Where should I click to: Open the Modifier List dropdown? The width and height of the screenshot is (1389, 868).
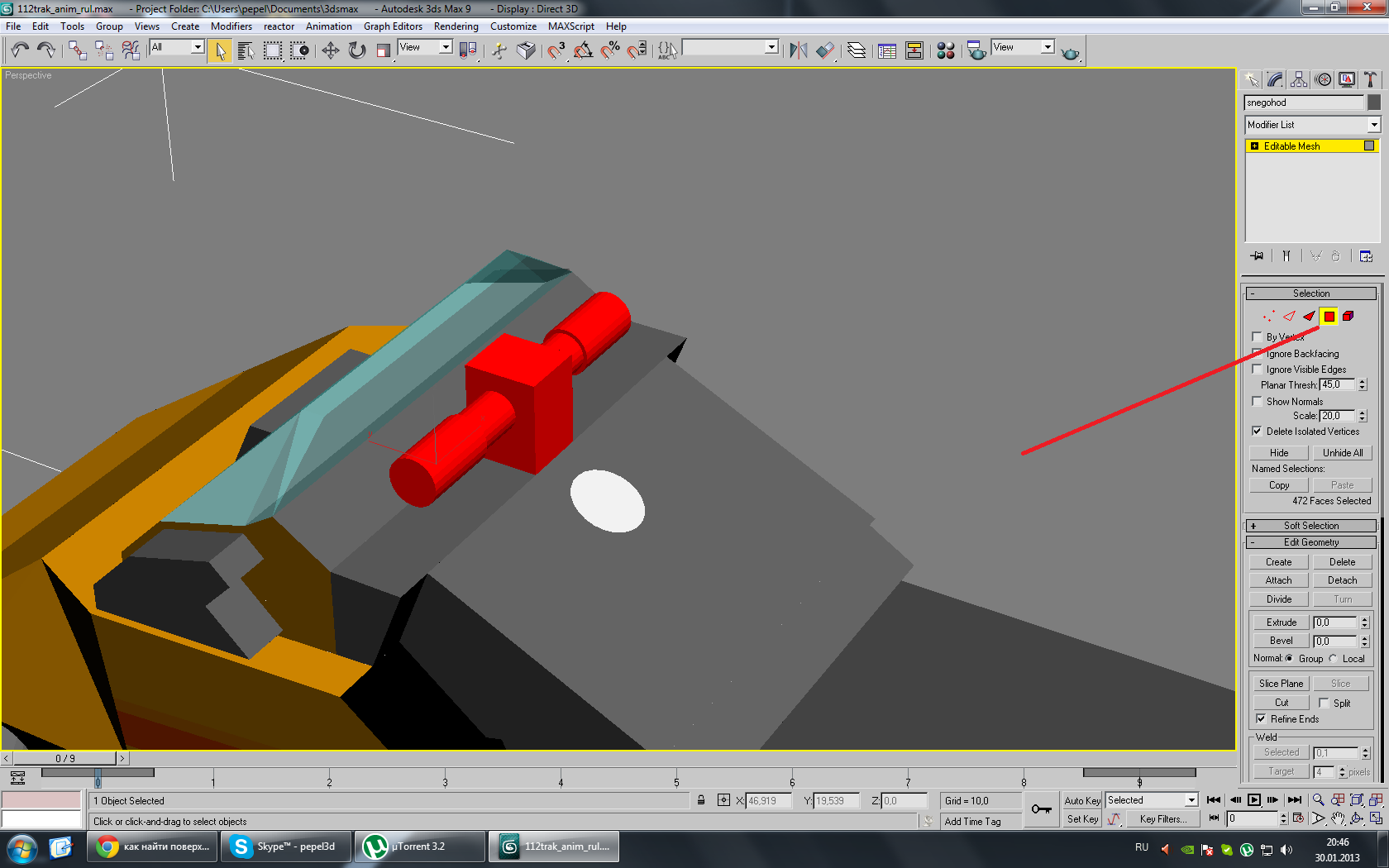1373,125
